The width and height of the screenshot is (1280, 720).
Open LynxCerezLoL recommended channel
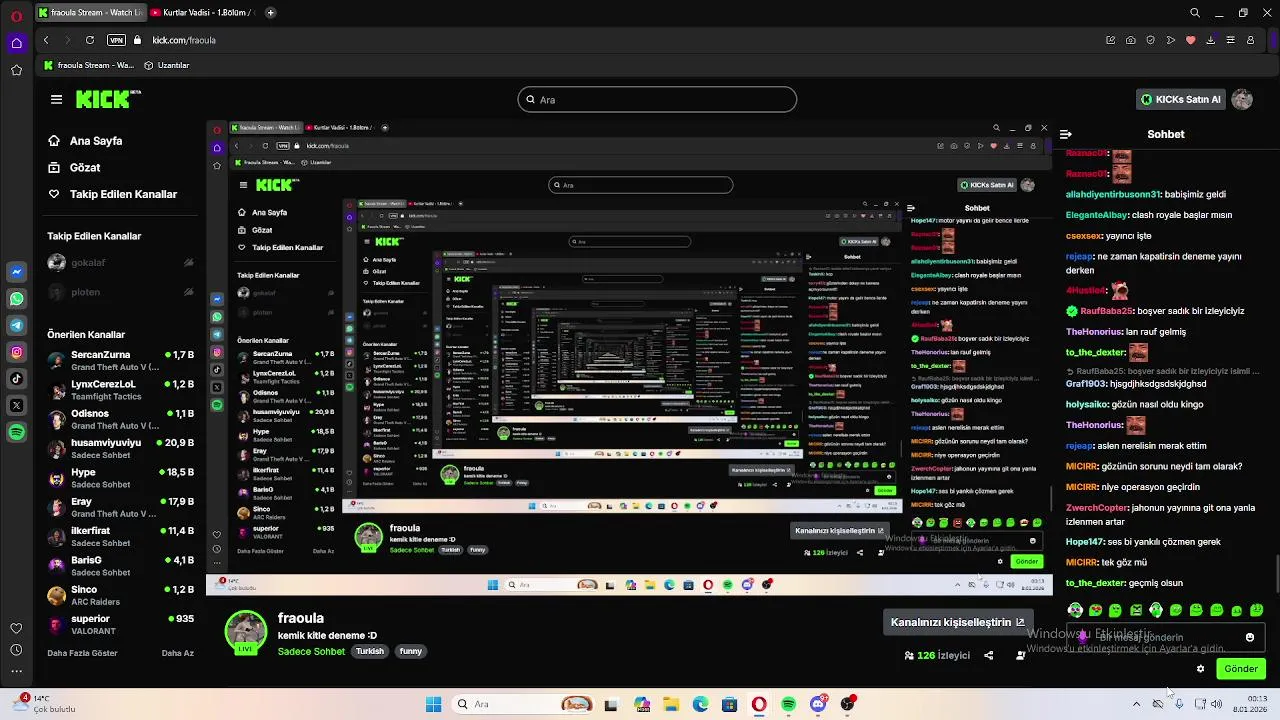point(120,390)
